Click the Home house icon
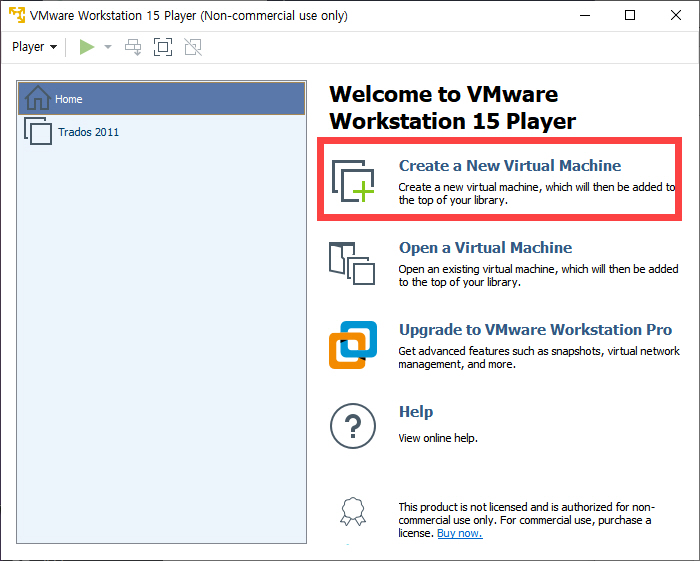 (x=38, y=98)
